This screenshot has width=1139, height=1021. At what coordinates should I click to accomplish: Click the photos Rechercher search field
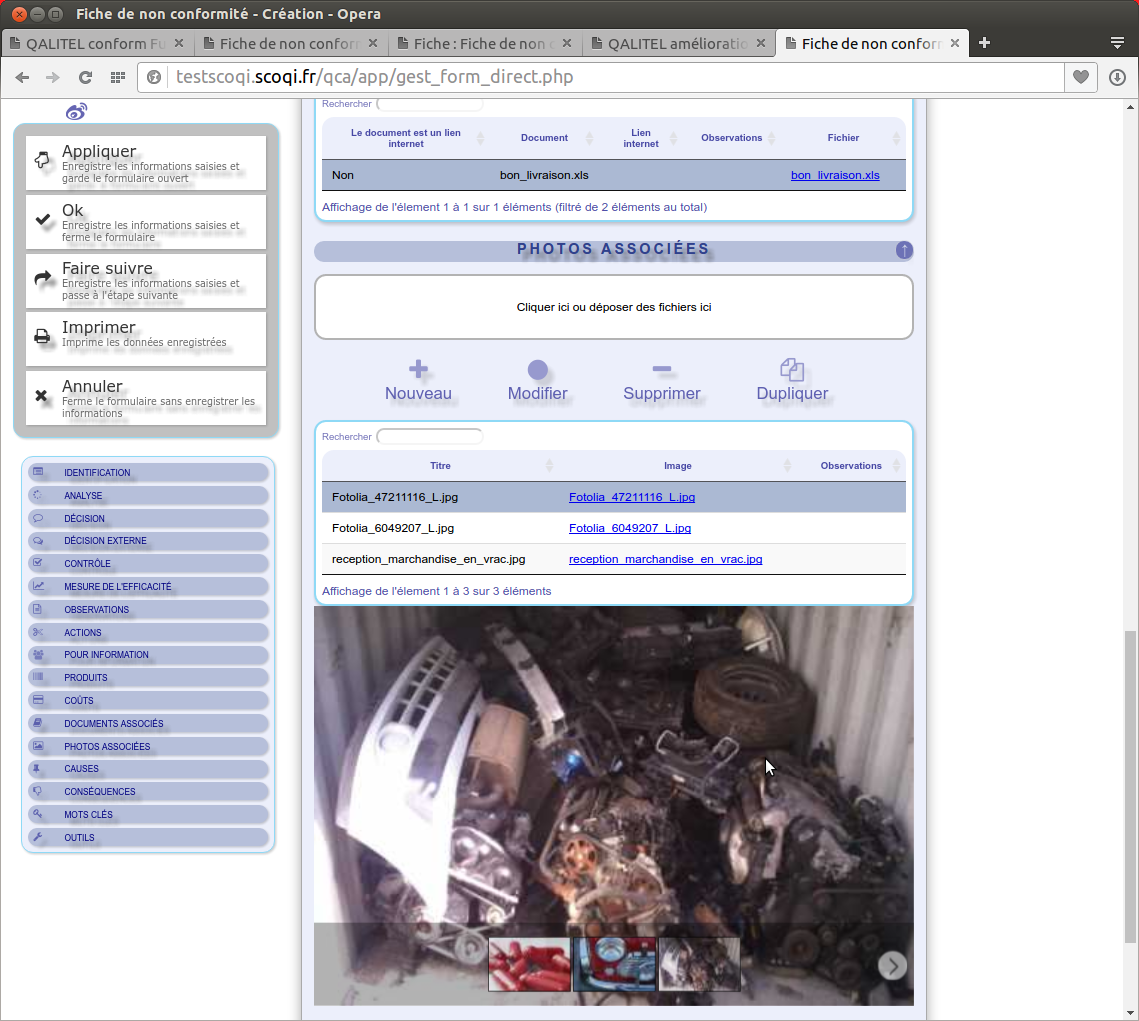(430, 436)
